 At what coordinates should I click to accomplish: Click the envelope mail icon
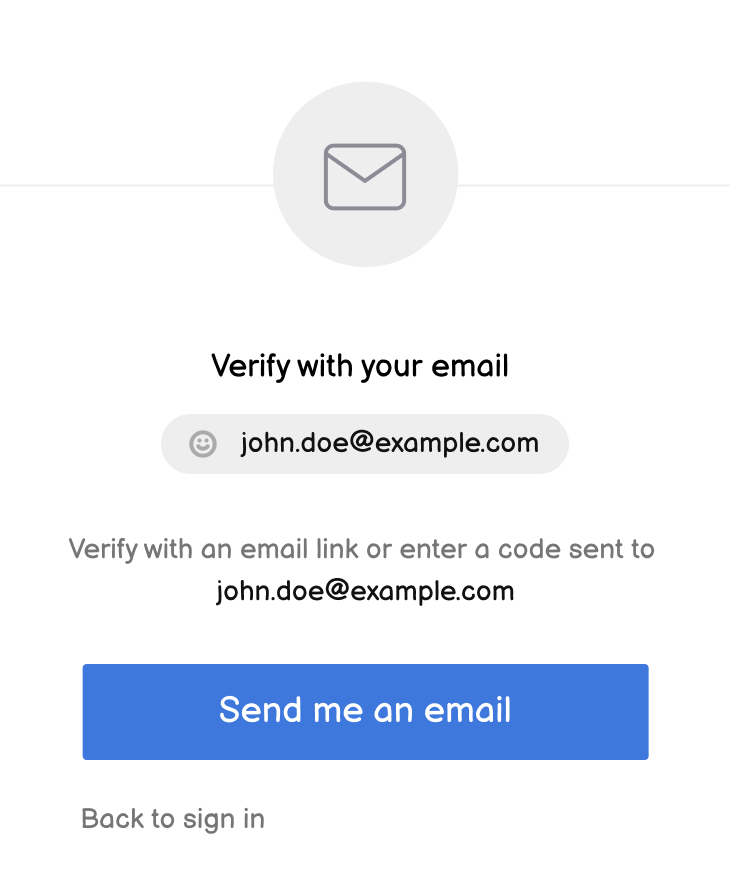coord(365,177)
